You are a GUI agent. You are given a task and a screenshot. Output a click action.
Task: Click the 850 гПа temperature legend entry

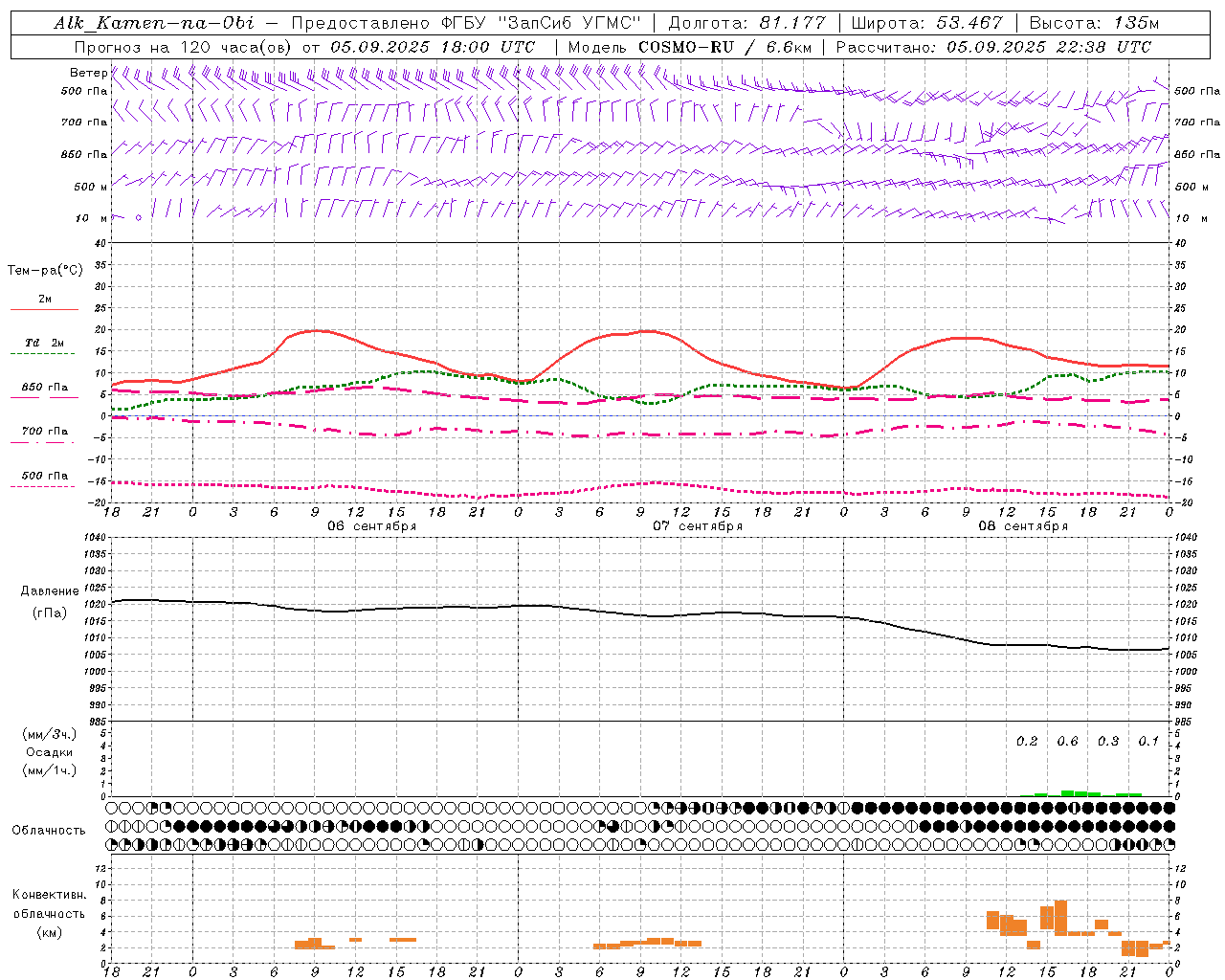pyautogui.click(x=45, y=388)
